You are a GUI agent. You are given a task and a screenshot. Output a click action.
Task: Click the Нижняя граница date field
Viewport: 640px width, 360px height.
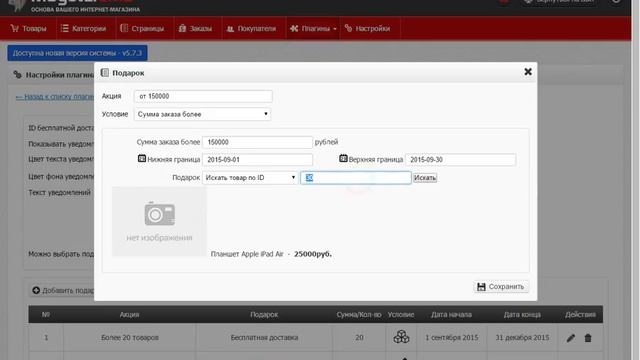click(257, 160)
